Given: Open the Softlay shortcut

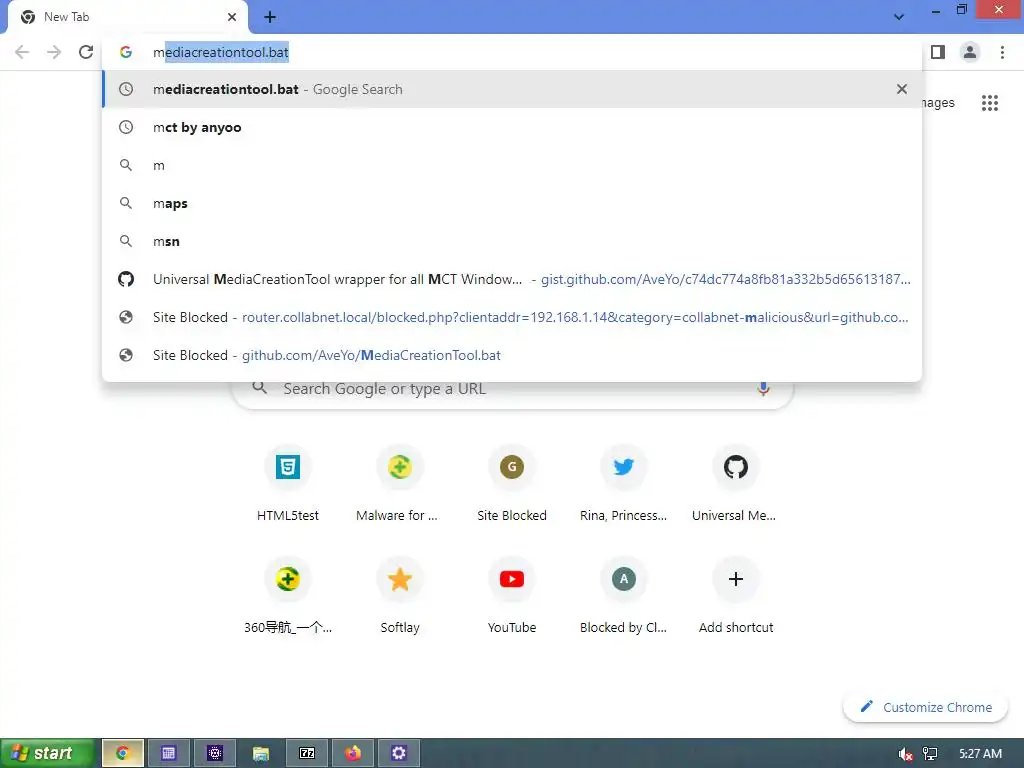Looking at the screenshot, I should tap(400, 596).
